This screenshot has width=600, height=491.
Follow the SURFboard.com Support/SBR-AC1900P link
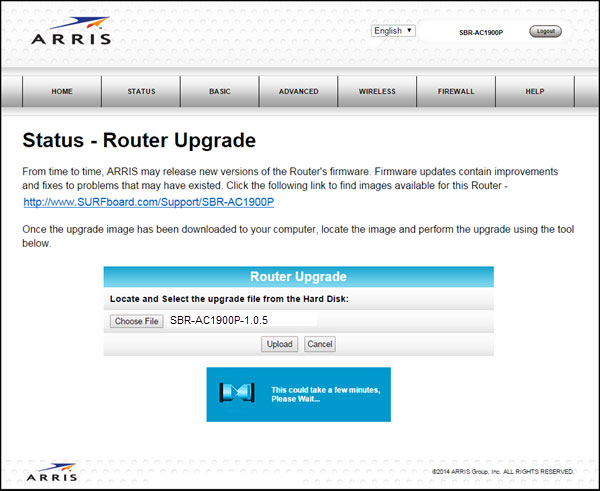149,202
